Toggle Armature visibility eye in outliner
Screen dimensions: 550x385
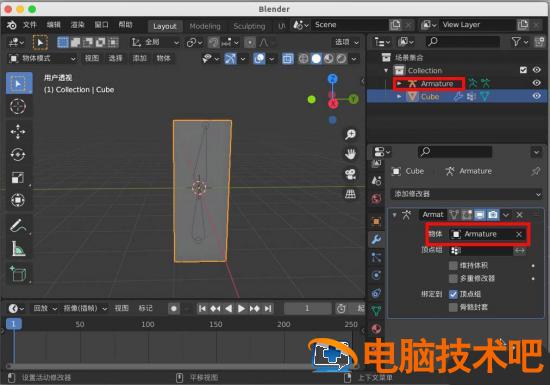pyautogui.click(x=536, y=83)
